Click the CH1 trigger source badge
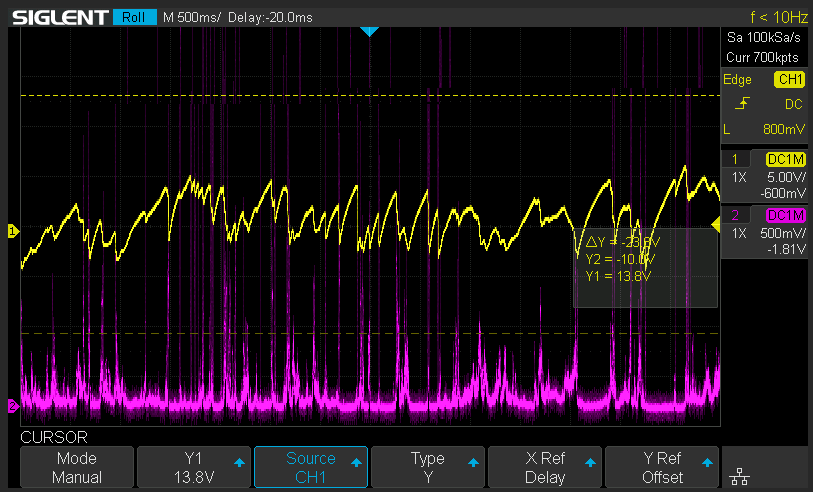The width and height of the screenshot is (813, 492). [790, 79]
